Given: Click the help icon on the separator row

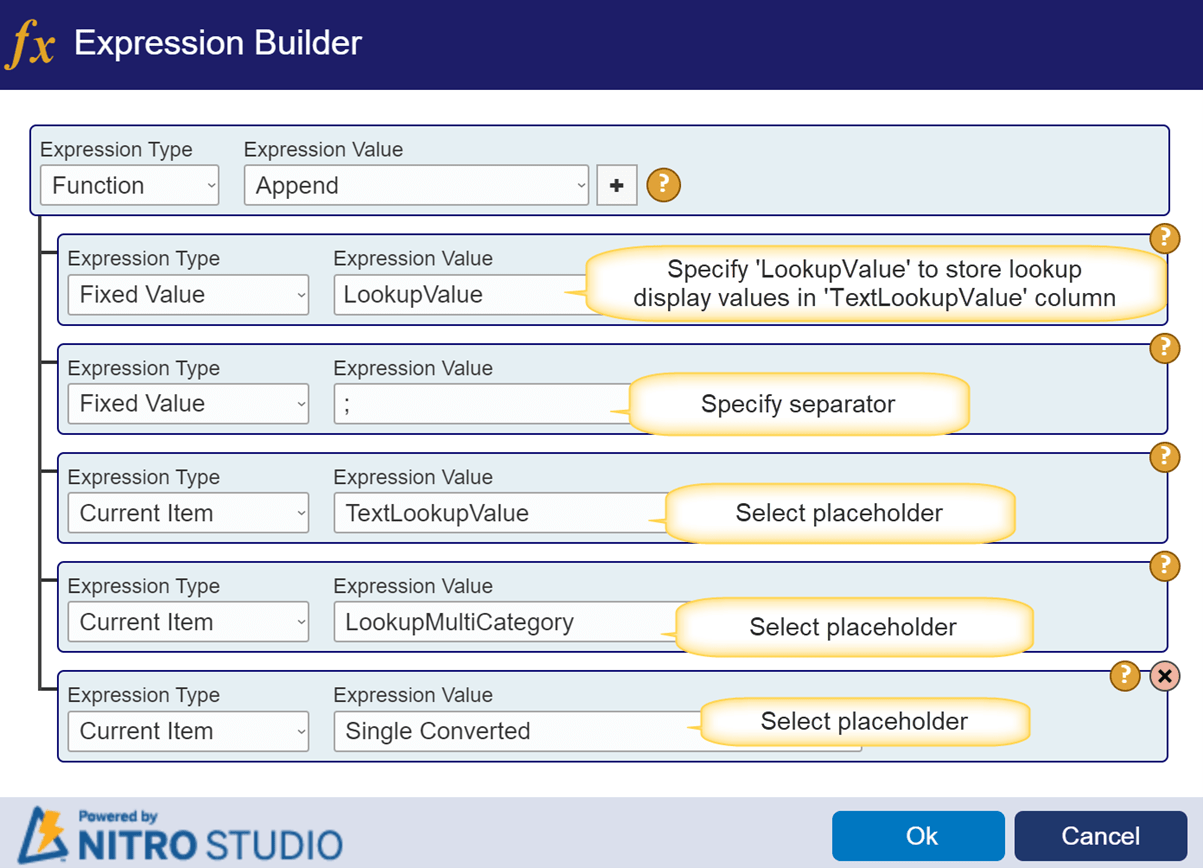Looking at the screenshot, I should click(x=1164, y=348).
